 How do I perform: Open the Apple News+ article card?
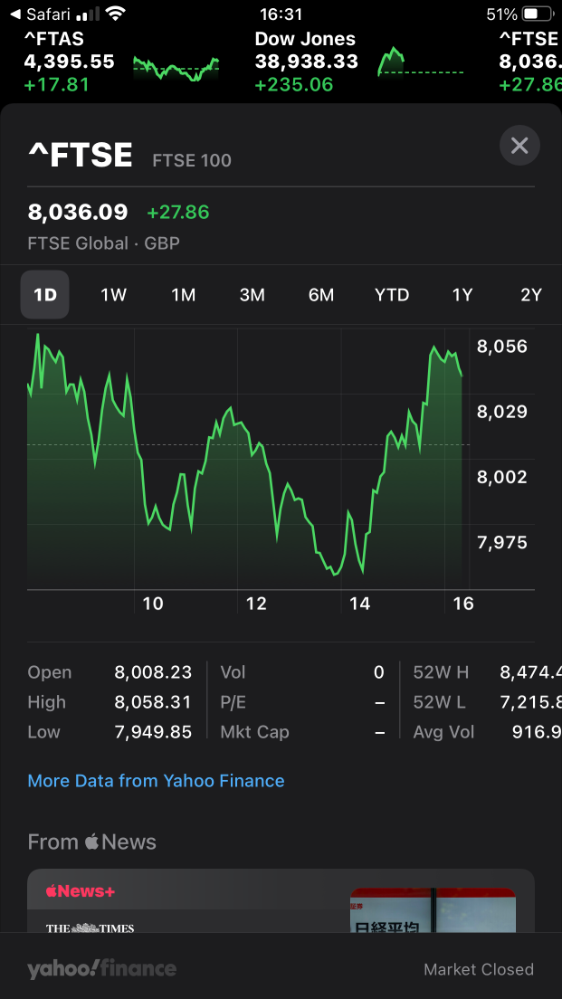tap(280, 901)
